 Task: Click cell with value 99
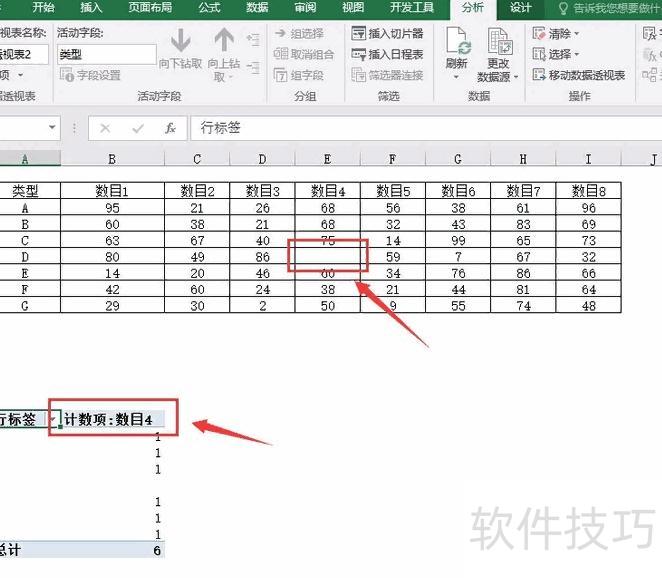click(x=458, y=240)
